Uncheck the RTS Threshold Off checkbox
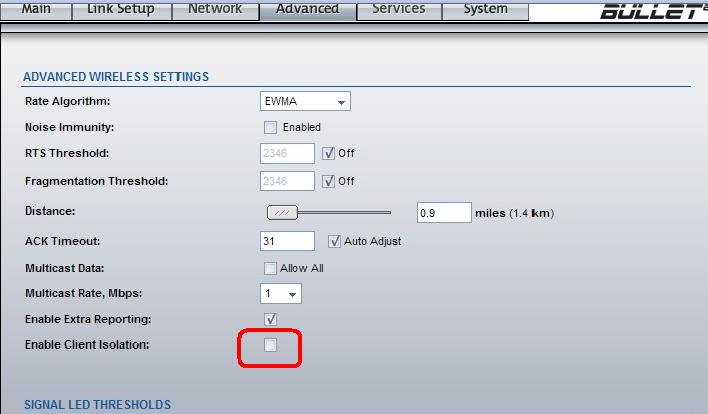This screenshot has width=708, height=414. click(x=328, y=154)
